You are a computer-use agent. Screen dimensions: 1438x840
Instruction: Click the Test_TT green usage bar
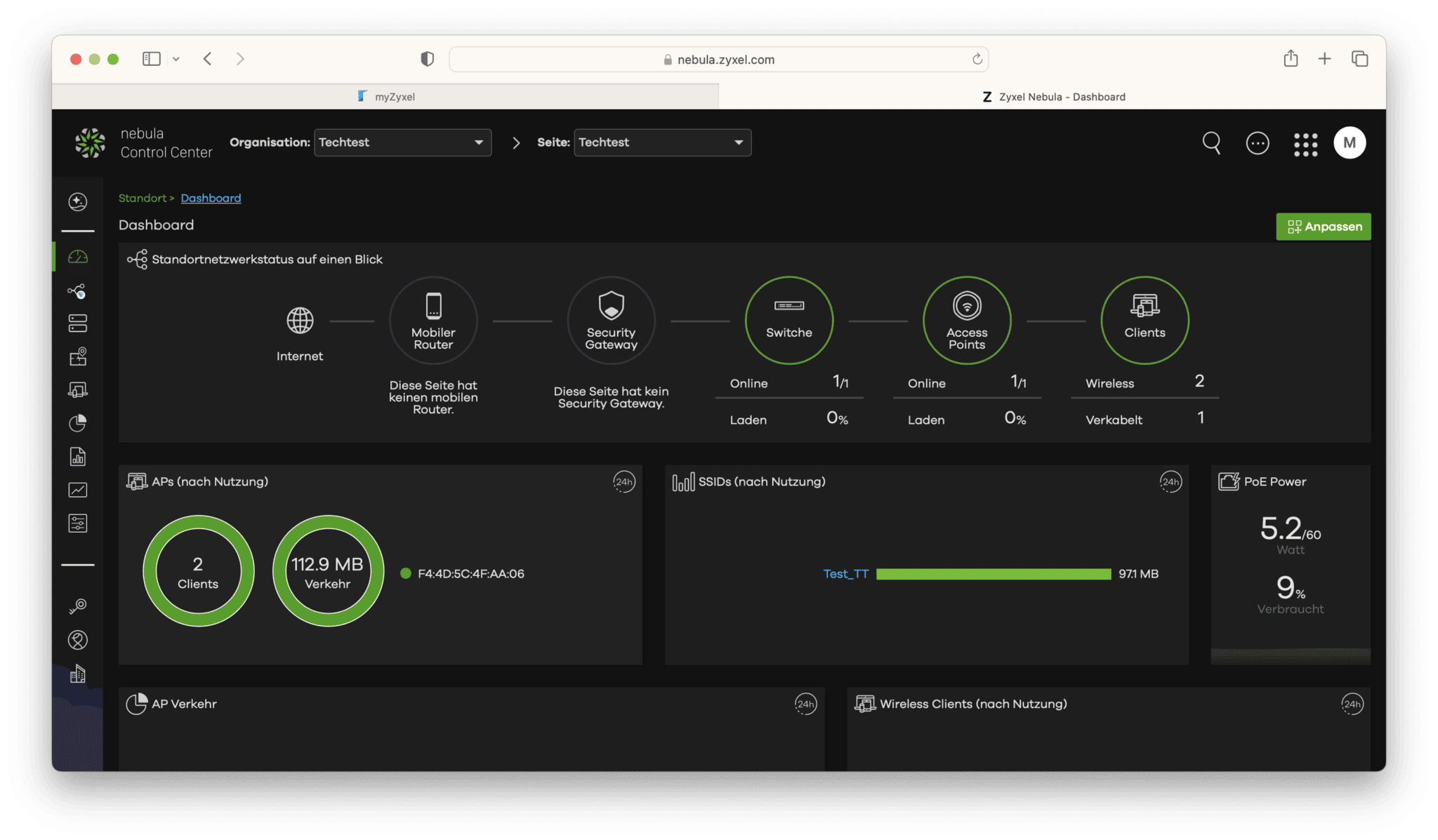point(993,574)
